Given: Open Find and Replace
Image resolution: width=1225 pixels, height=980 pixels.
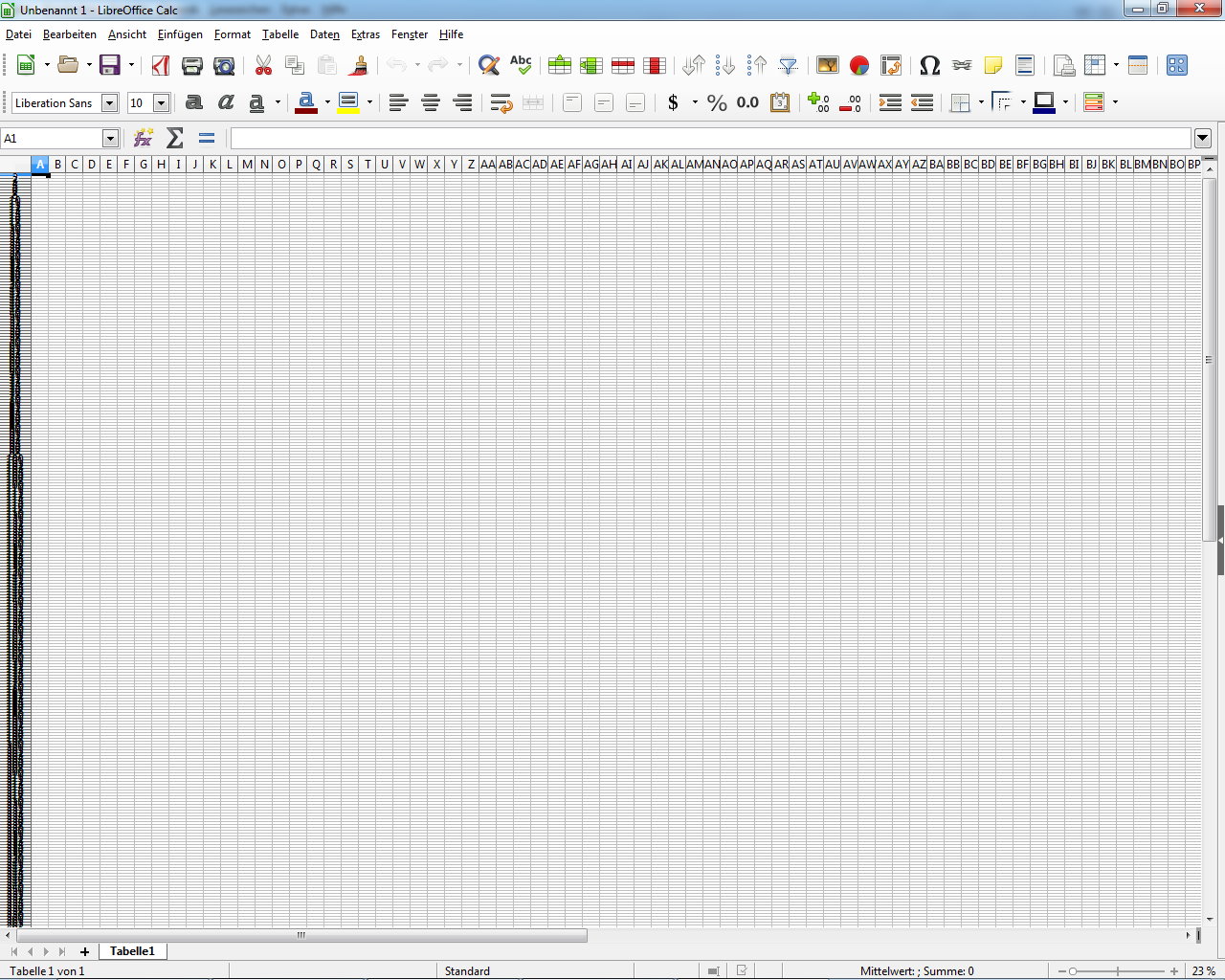Looking at the screenshot, I should point(489,65).
